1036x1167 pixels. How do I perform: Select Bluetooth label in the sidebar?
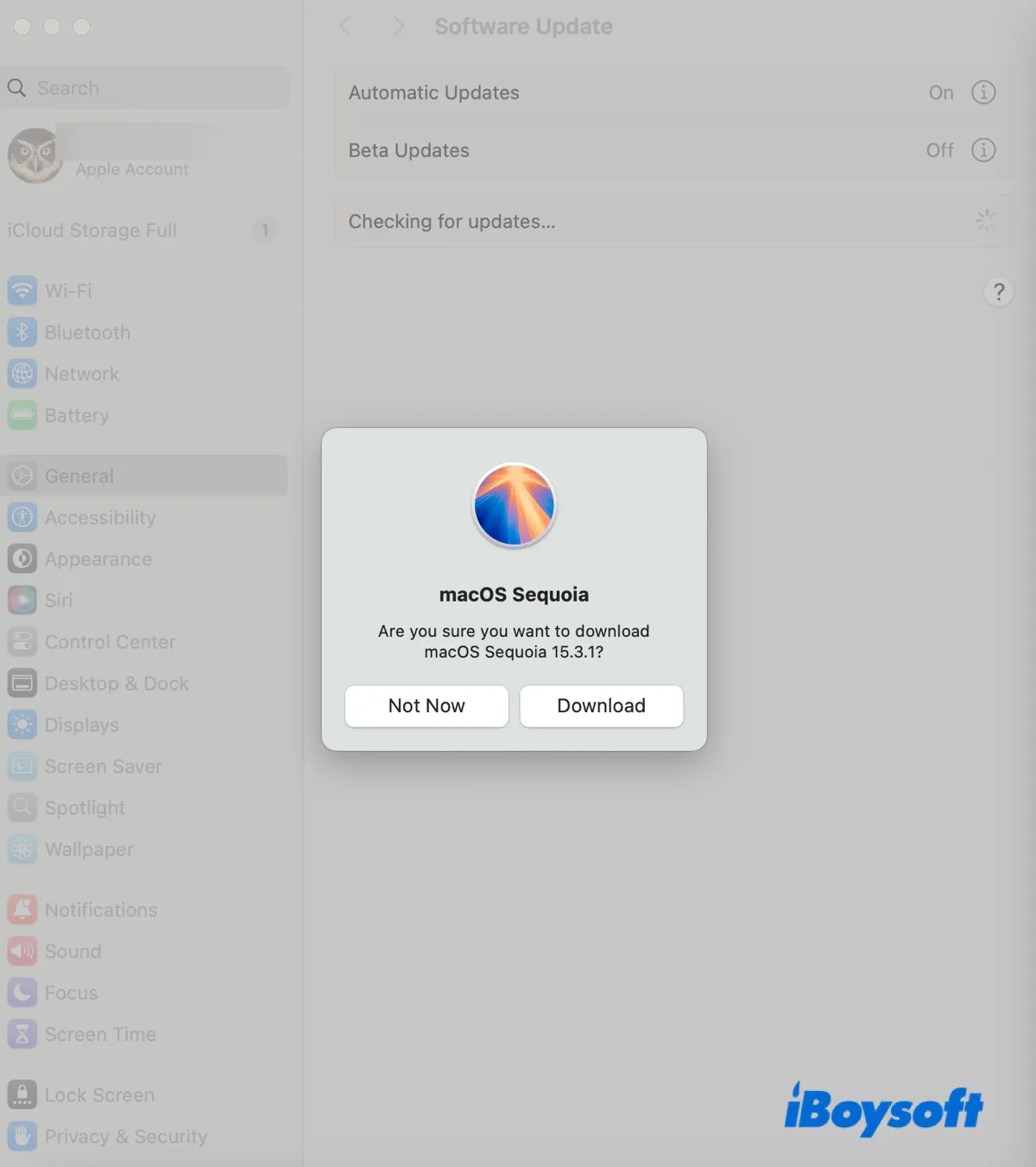[x=87, y=332]
